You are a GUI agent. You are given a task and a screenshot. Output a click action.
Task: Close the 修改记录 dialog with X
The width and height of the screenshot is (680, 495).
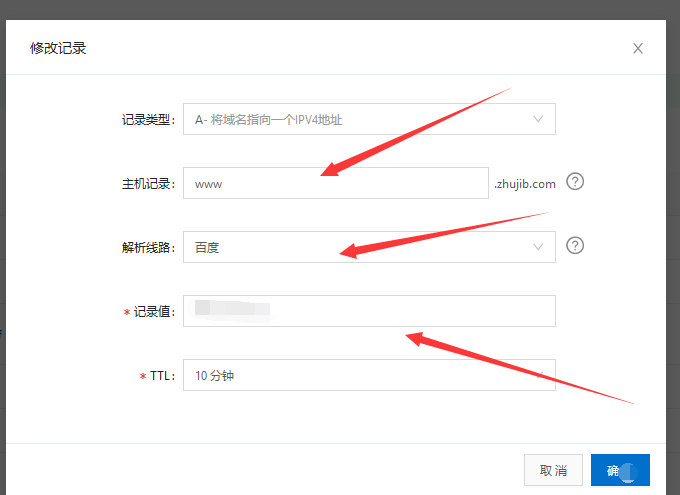tap(638, 48)
